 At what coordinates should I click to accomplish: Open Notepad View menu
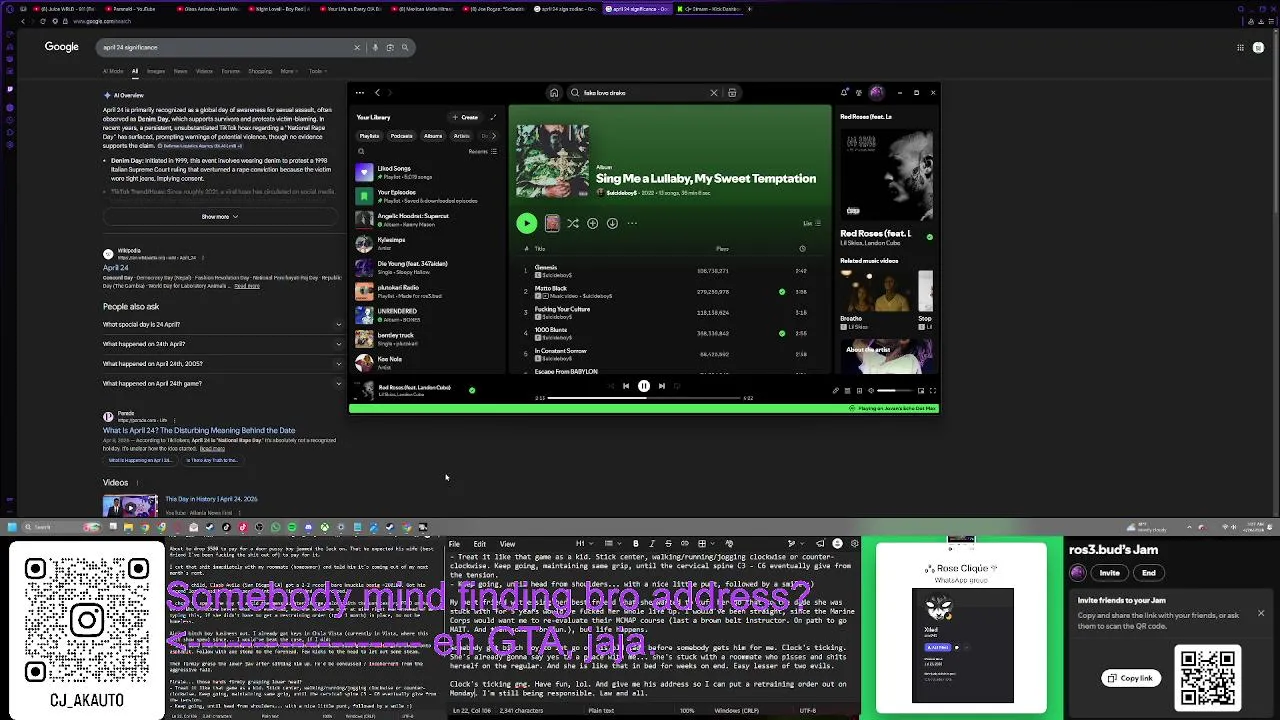507,544
